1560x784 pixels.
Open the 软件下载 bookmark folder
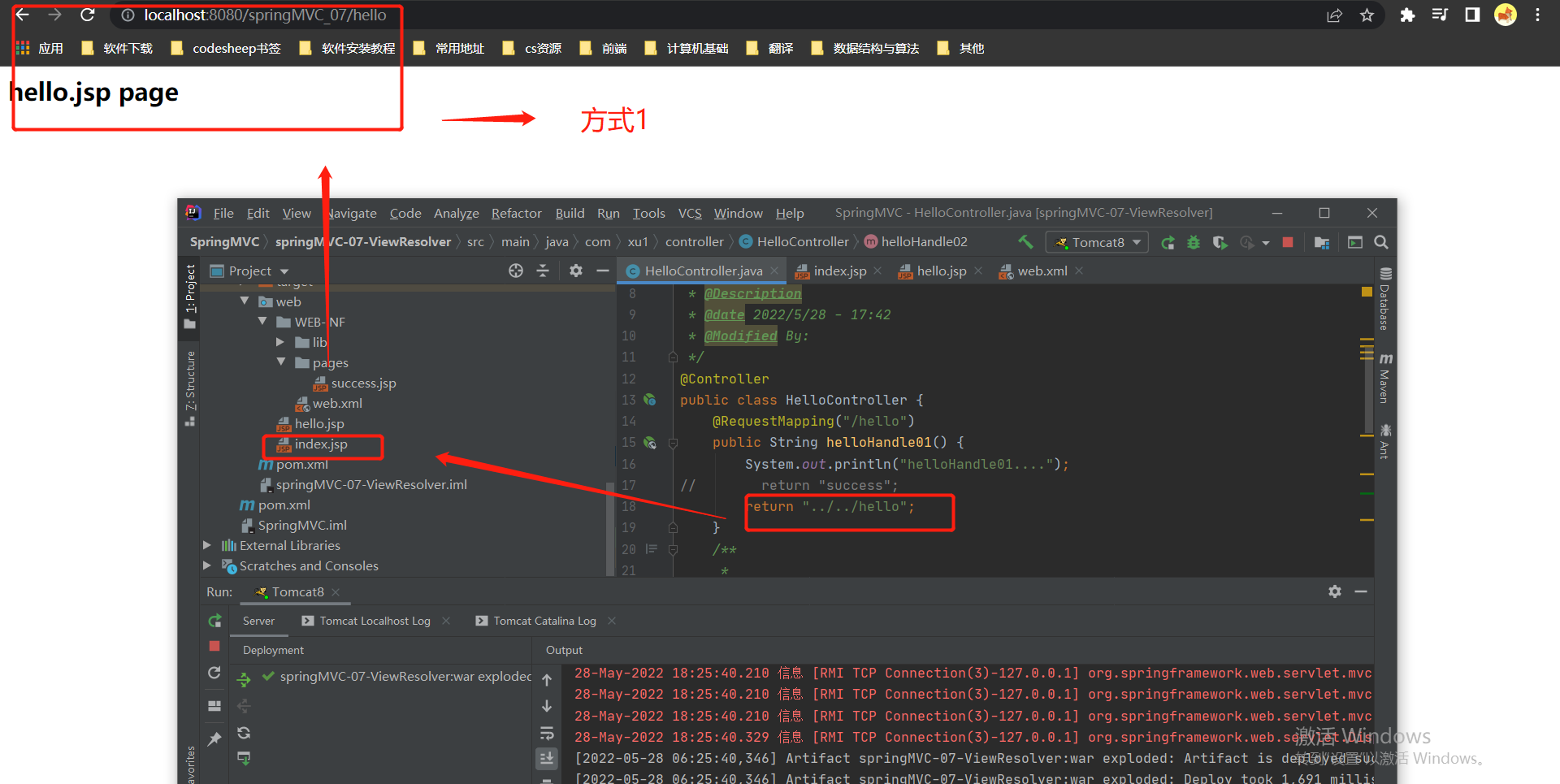pos(117,48)
